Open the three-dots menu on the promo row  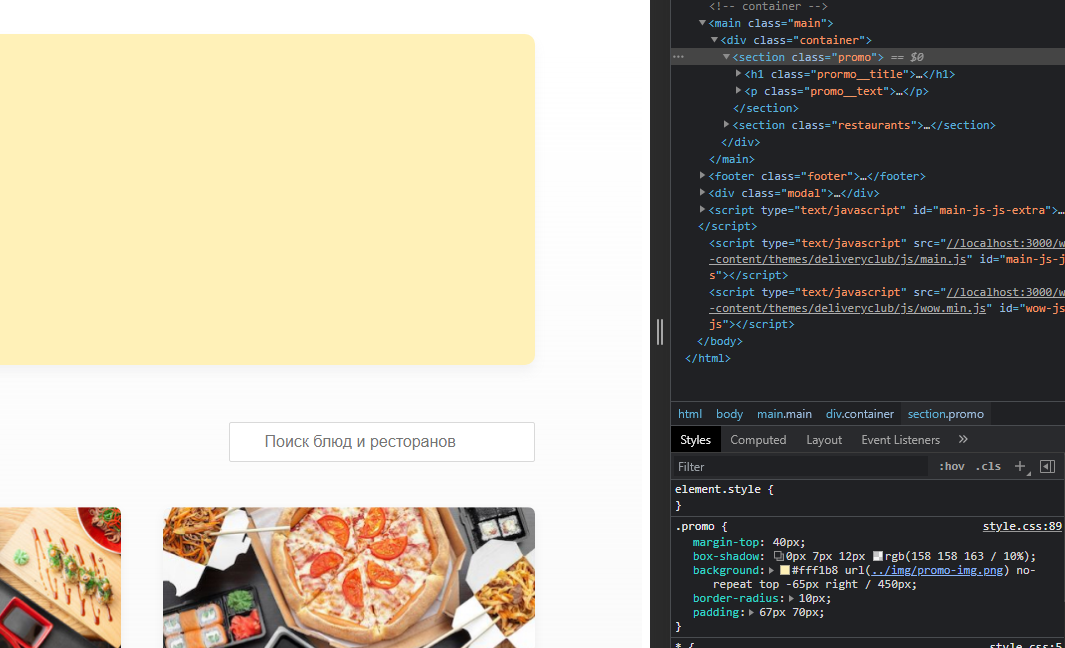(x=678, y=57)
